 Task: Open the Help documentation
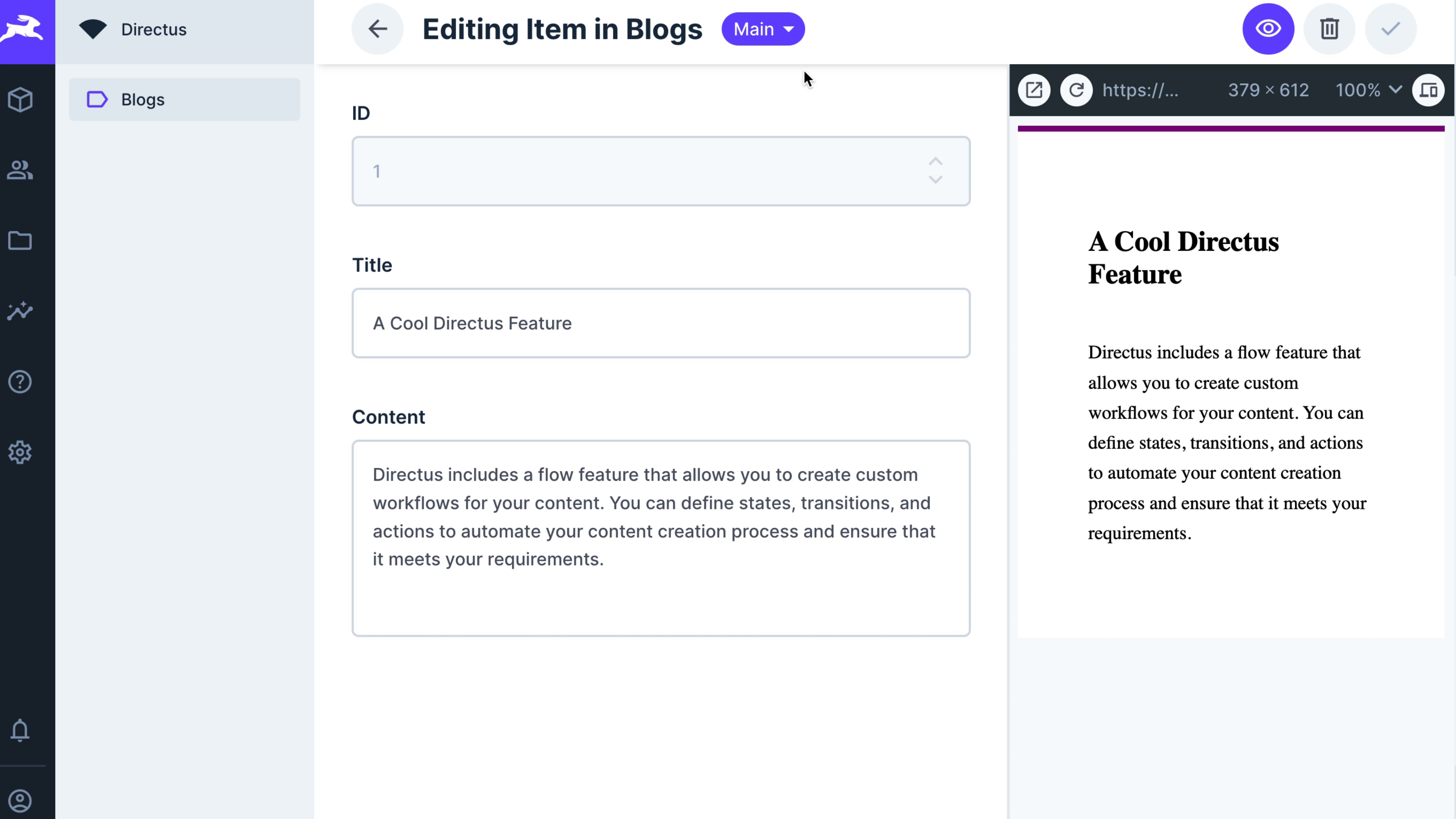pyautogui.click(x=20, y=381)
